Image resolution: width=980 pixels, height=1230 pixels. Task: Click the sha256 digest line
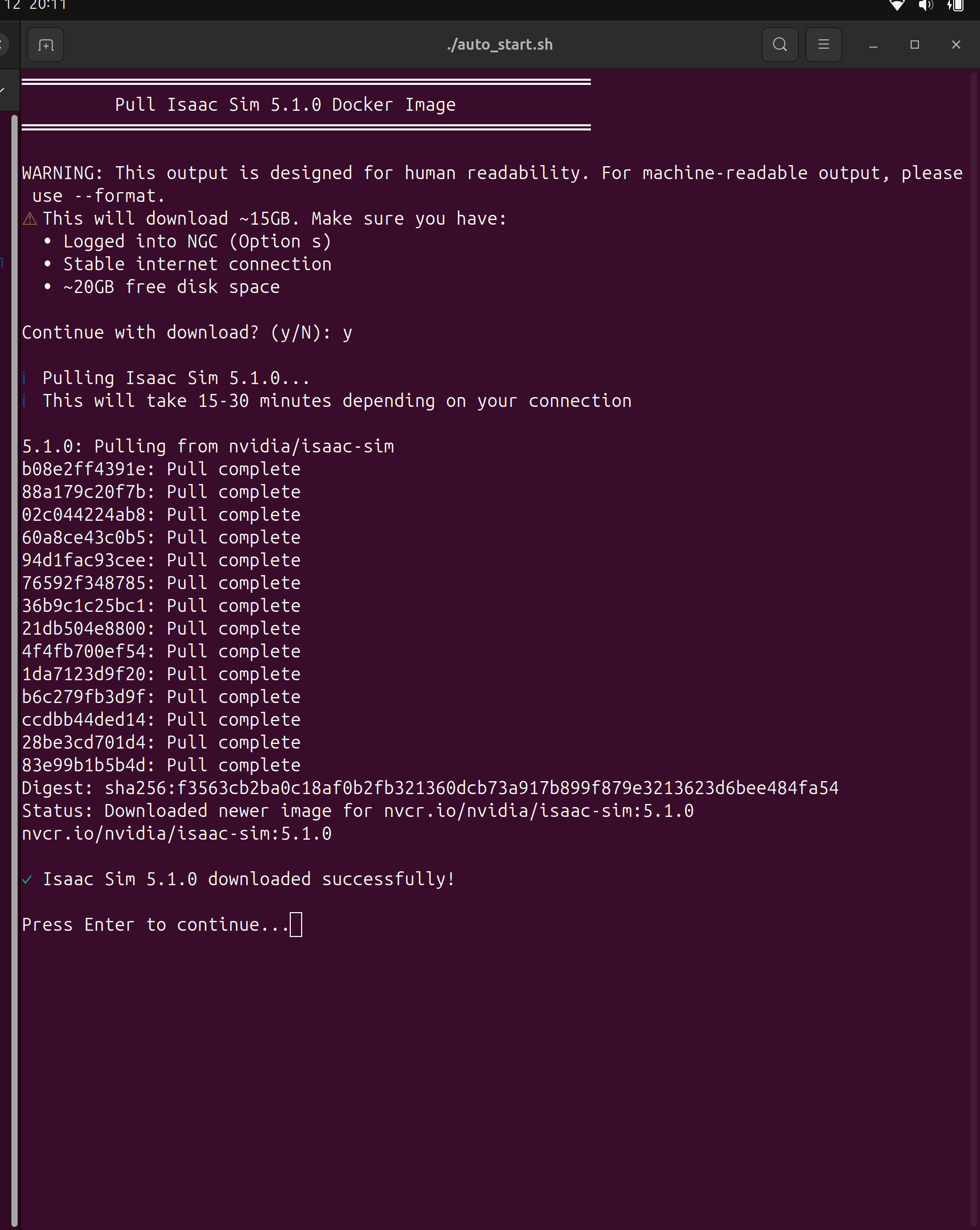click(x=430, y=788)
